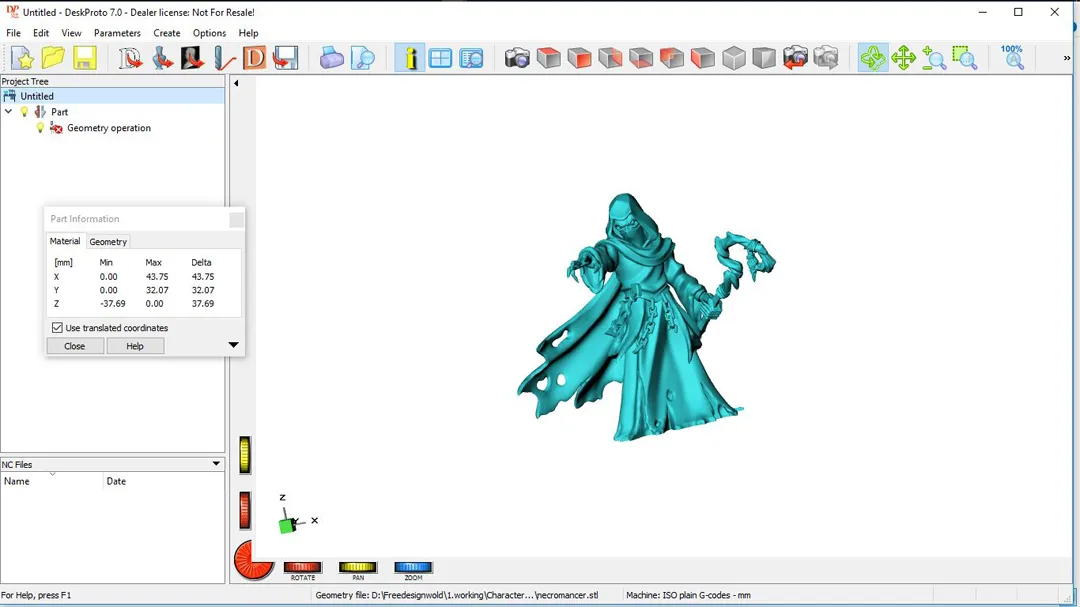The image size is (1080, 607).
Task: Click the red ROTATE thumbwheel
Action: click(x=302, y=567)
